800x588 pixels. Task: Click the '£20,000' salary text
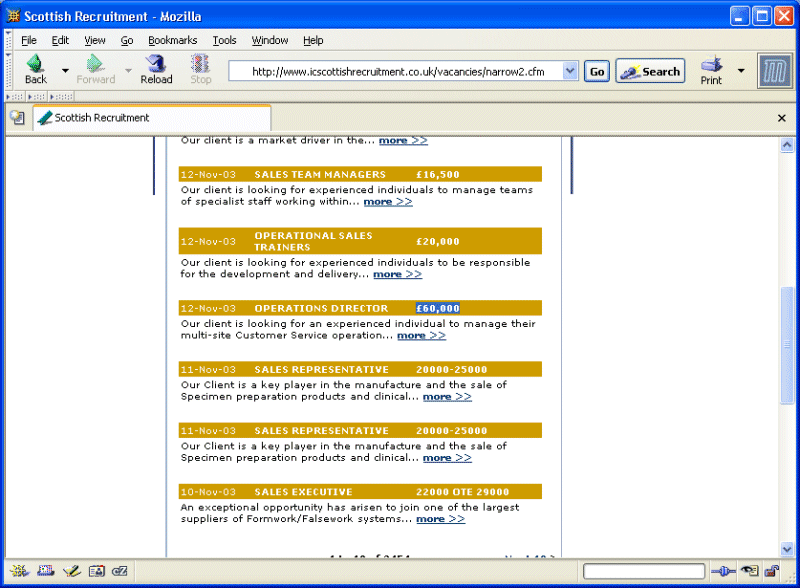point(438,241)
